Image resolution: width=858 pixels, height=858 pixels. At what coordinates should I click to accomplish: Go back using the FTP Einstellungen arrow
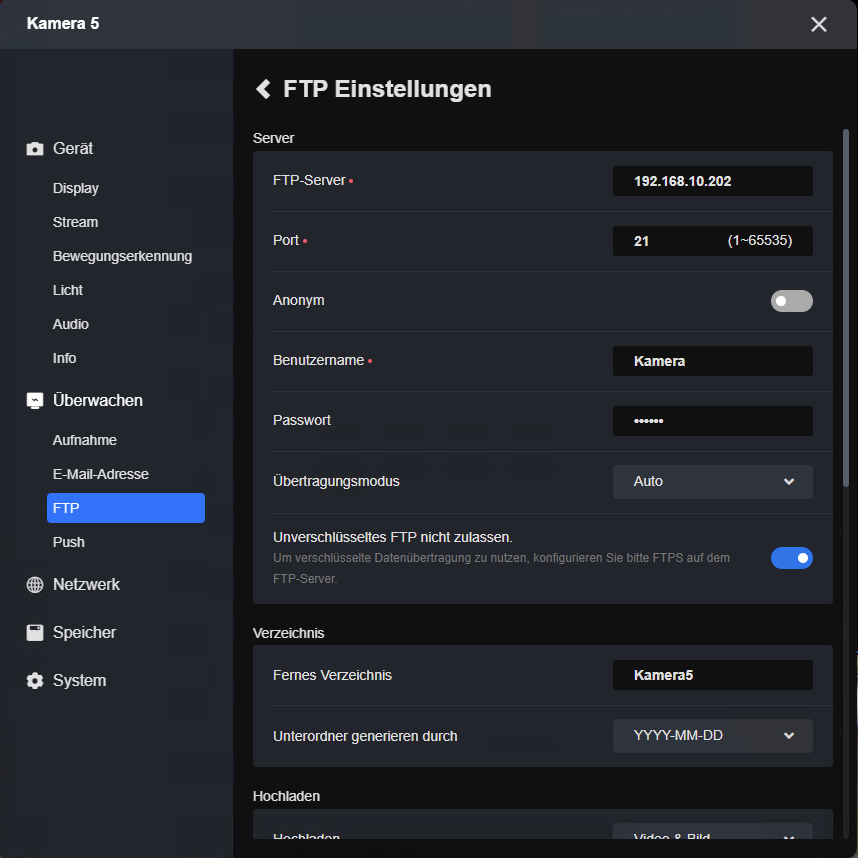pos(264,89)
